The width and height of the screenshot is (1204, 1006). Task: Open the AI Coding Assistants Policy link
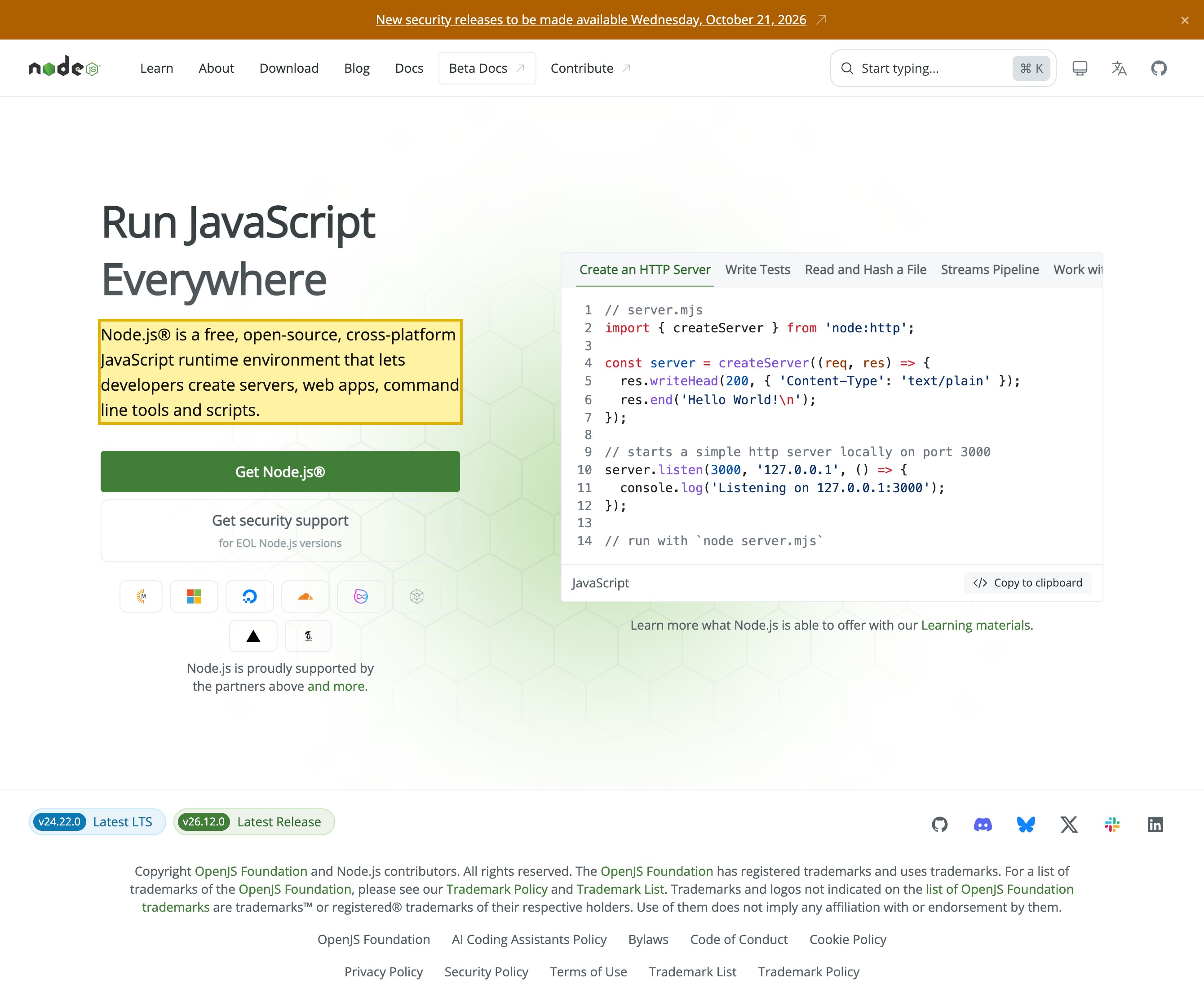(x=529, y=940)
